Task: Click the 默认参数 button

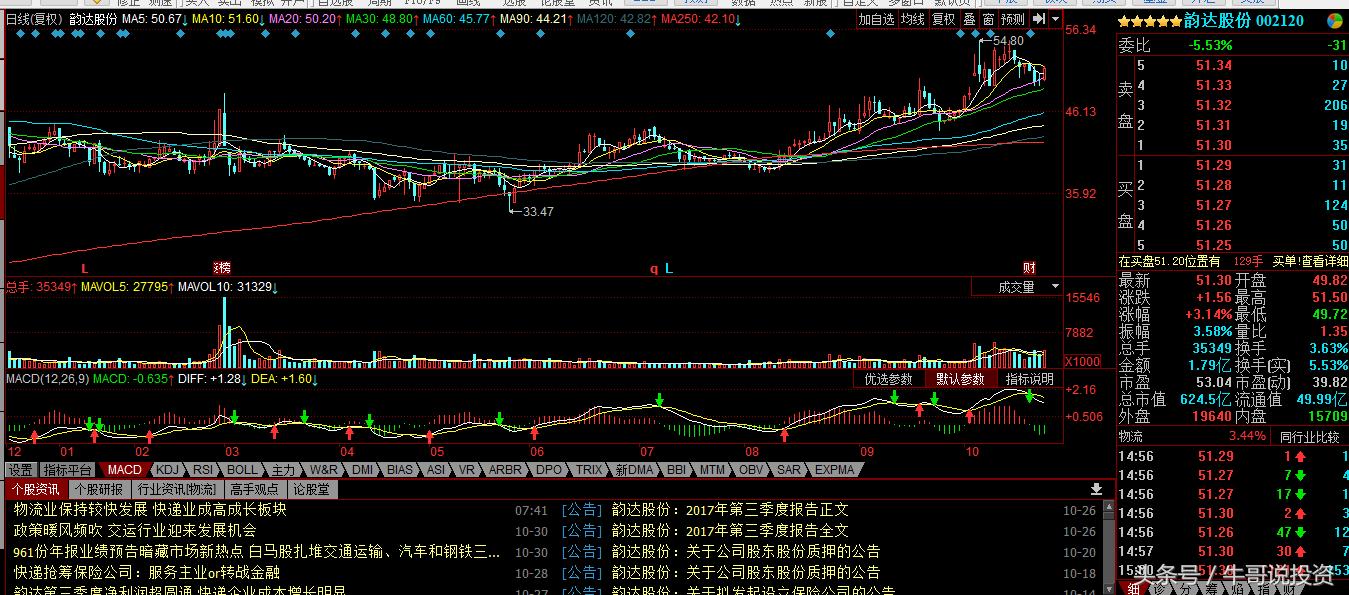Action: 960,380
